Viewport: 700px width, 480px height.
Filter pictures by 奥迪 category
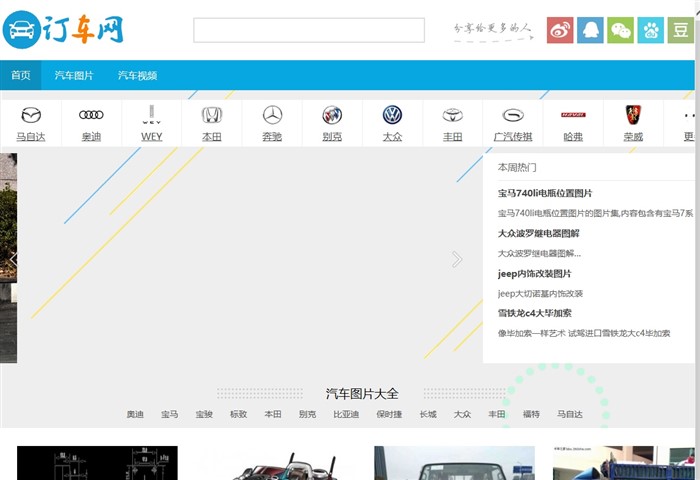tap(135, 414)
